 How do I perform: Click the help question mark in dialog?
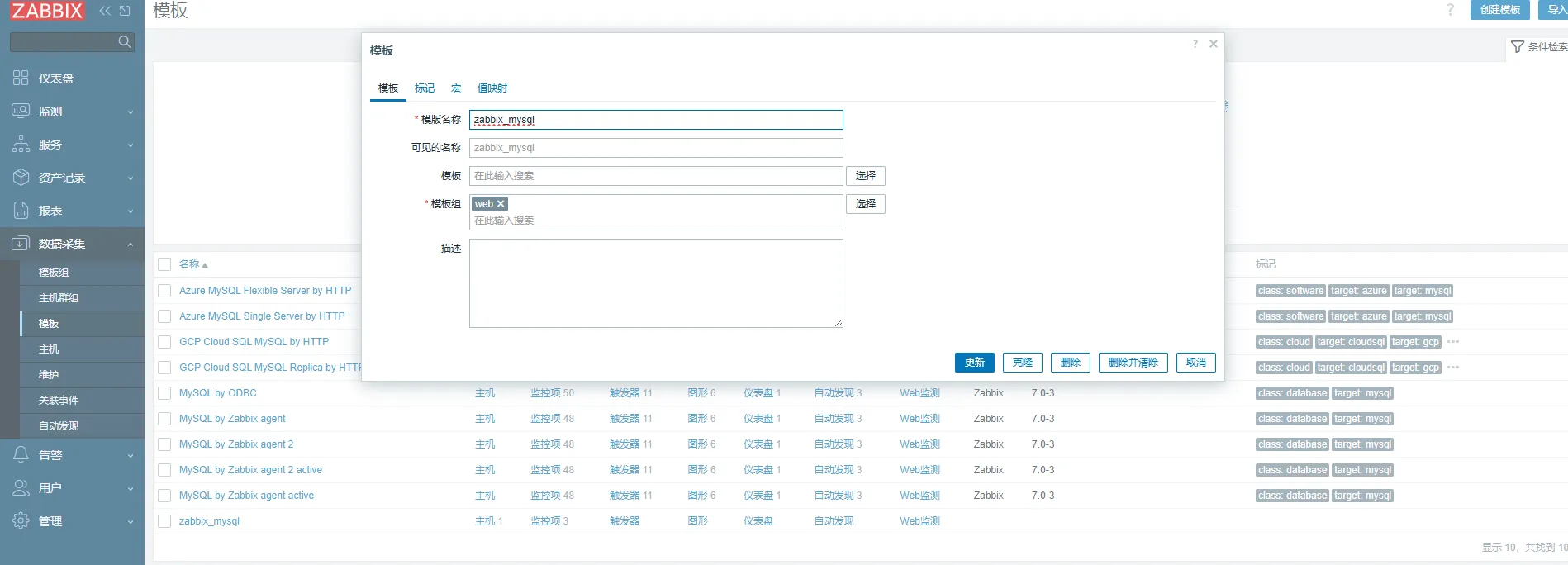coord(1195,44)
